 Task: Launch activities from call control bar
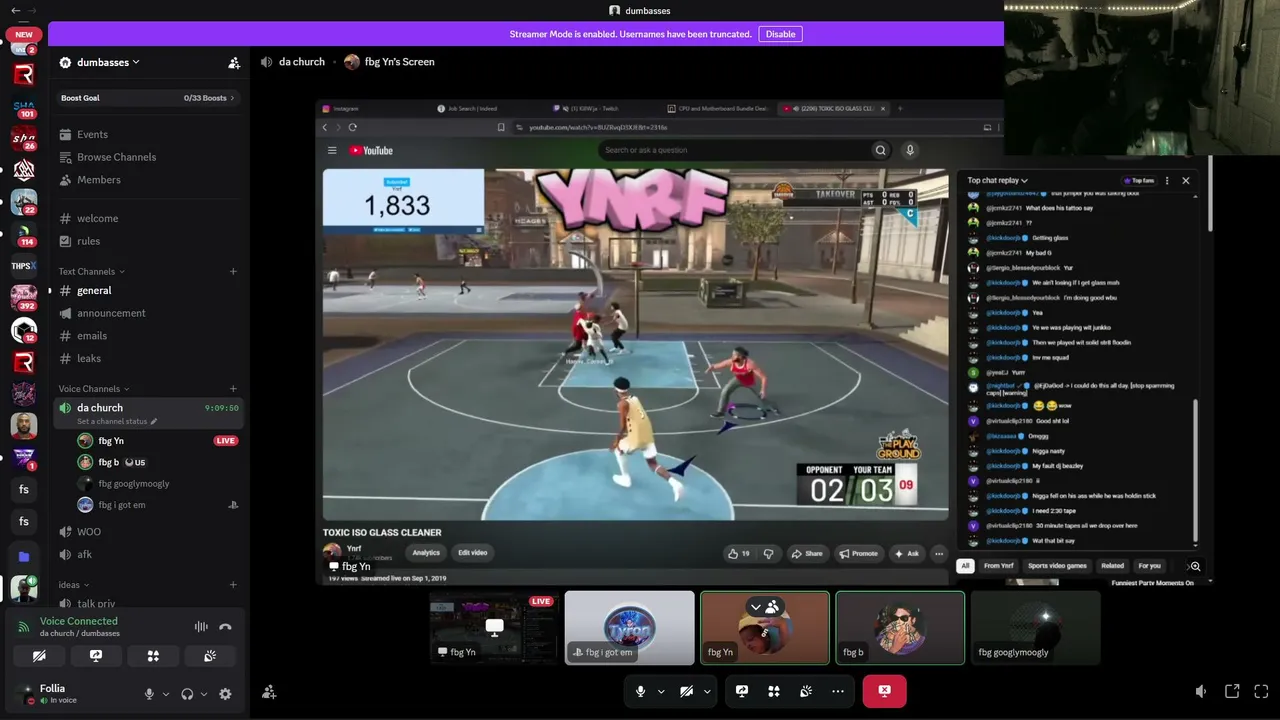pos(774,691)
